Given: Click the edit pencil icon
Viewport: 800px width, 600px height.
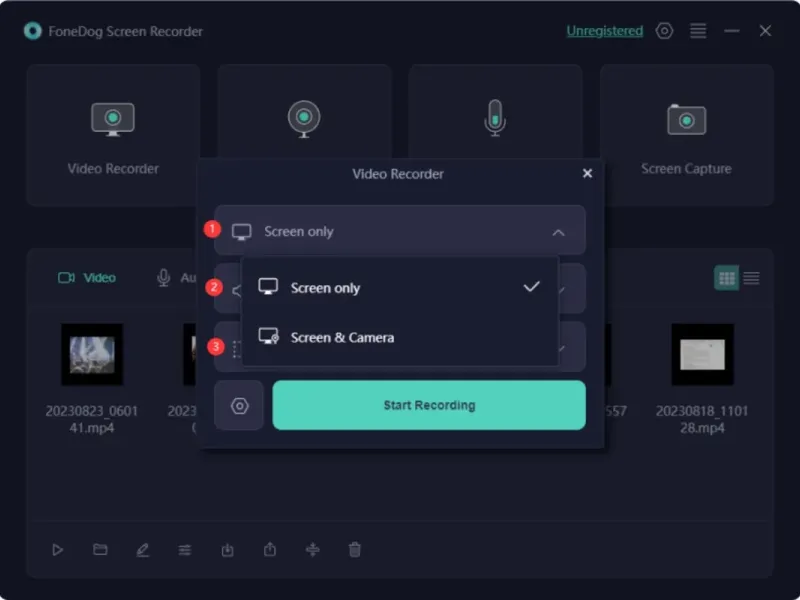Looking at the screenshot, I should (x=142, y=549).
